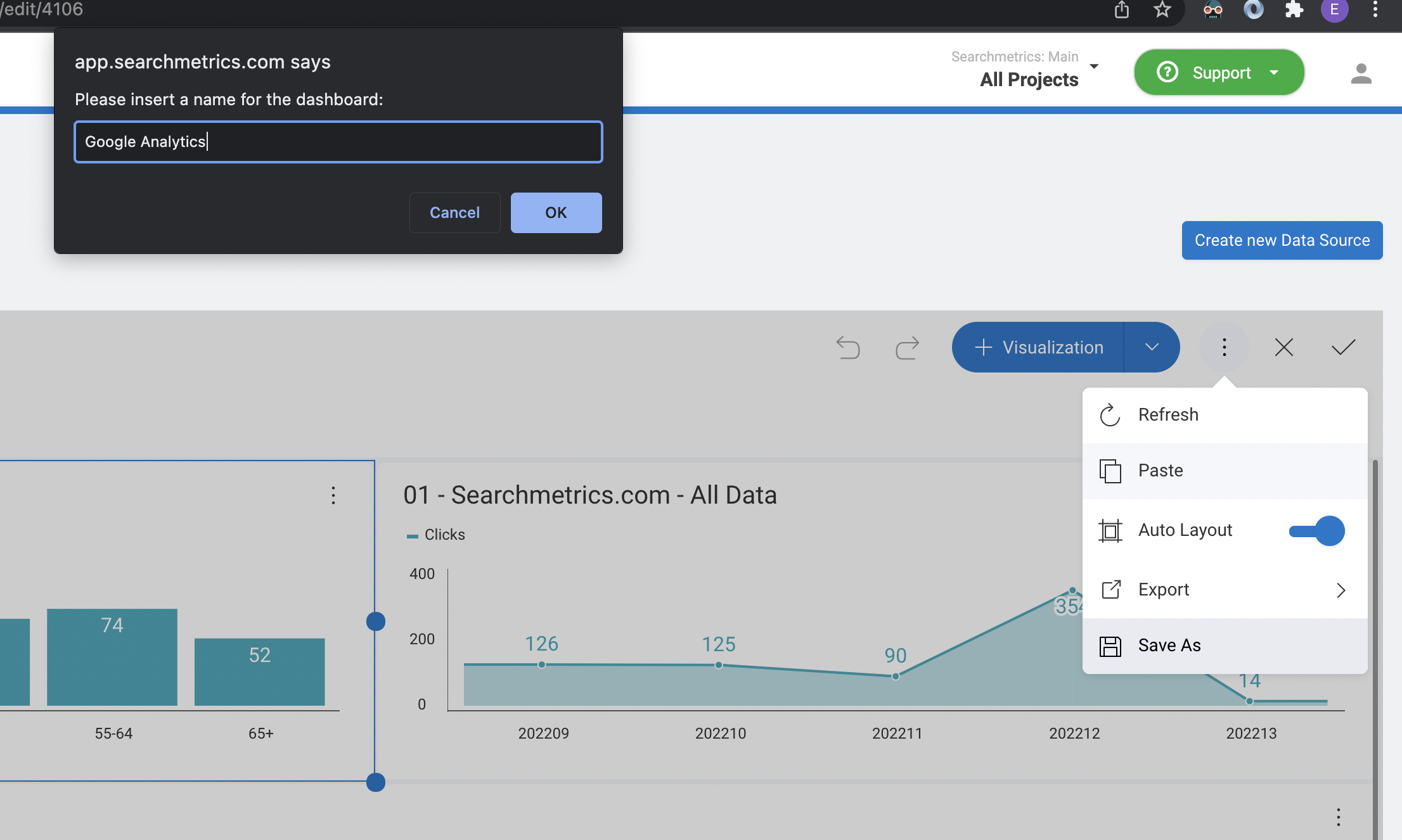Image resolution: width=1402 pixels, height=840 pixels.
Task: Click the 55-64 axis label
Action: point(113,734)
